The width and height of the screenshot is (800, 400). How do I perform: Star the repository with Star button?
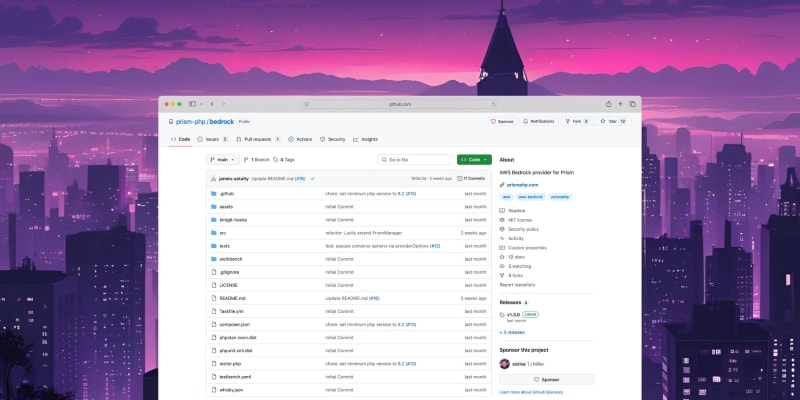point(614,121)
